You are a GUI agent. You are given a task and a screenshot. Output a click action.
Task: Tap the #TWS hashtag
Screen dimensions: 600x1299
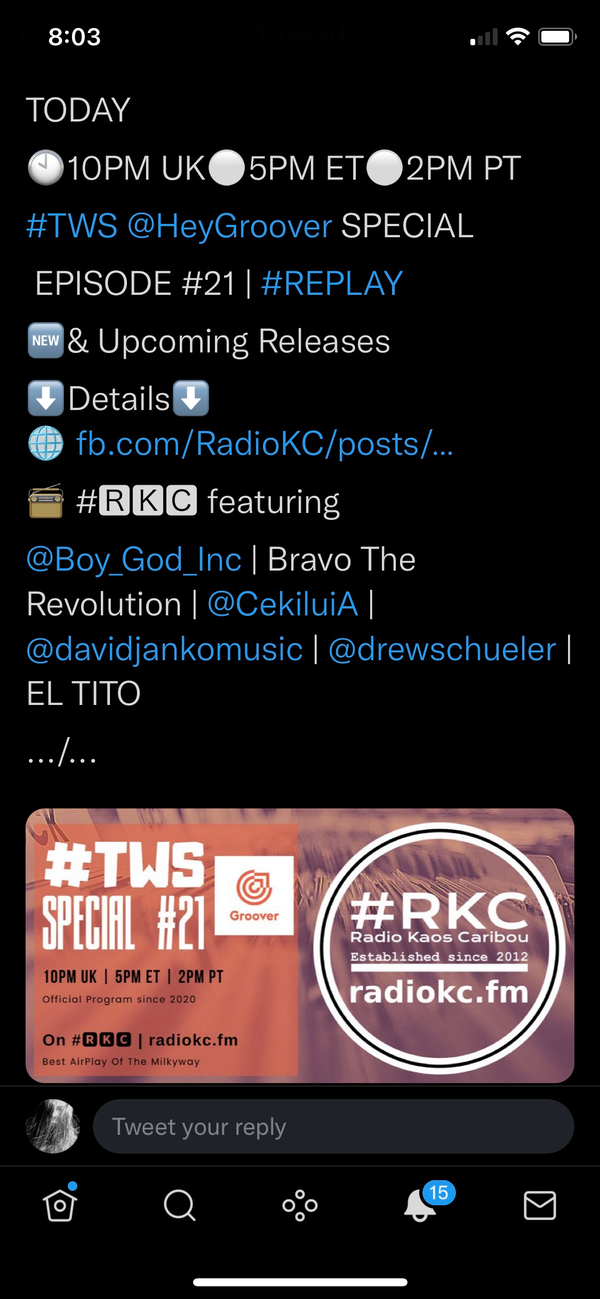[x=72, y=226]
